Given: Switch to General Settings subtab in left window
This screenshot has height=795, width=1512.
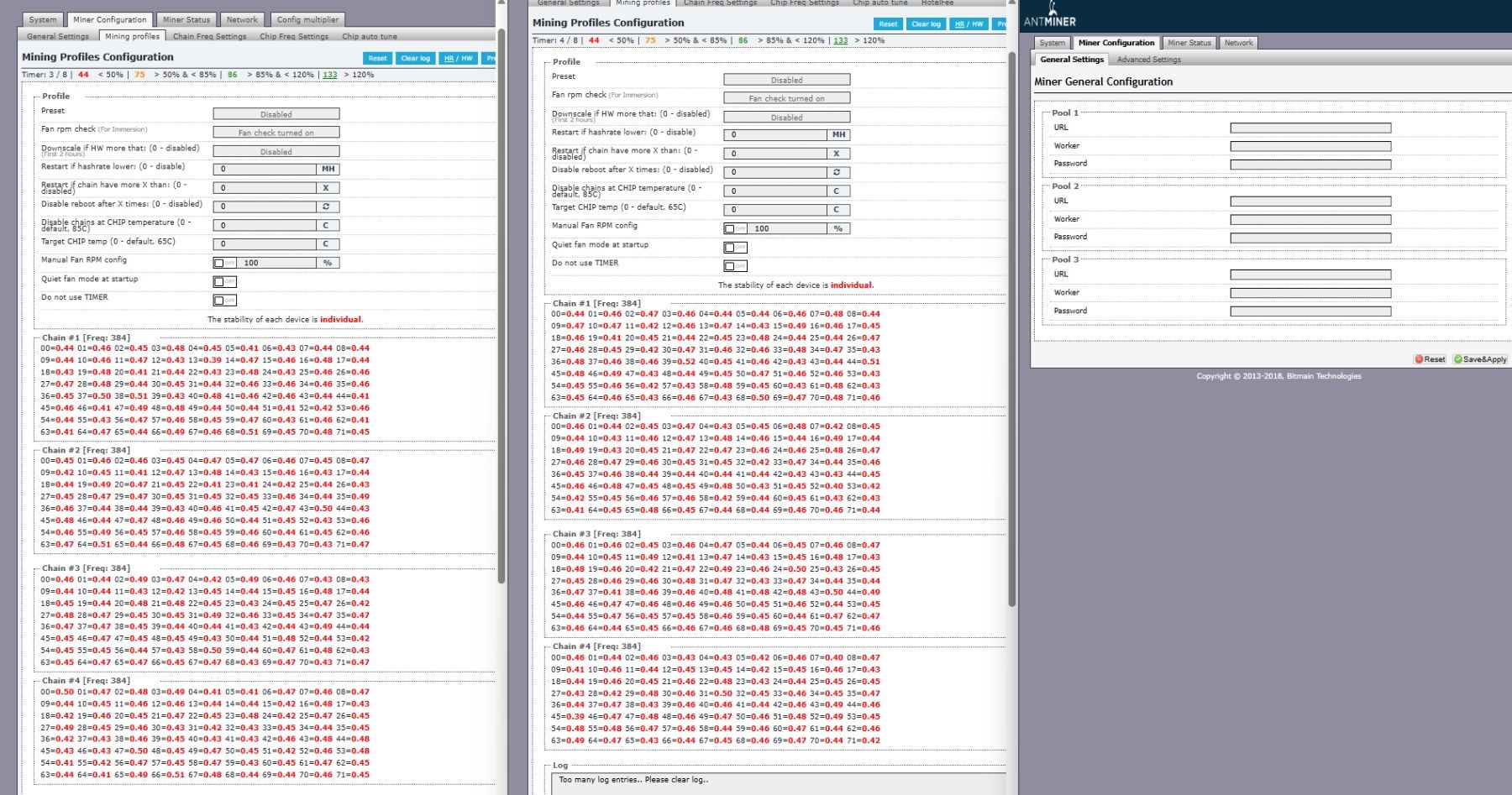Looking at the screenshot, I should coord(58,36).
